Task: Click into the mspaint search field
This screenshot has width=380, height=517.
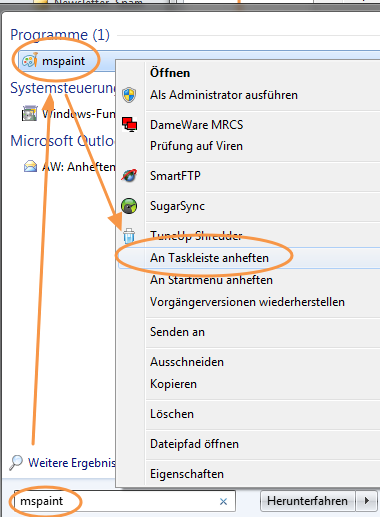Action: (117, 501)
